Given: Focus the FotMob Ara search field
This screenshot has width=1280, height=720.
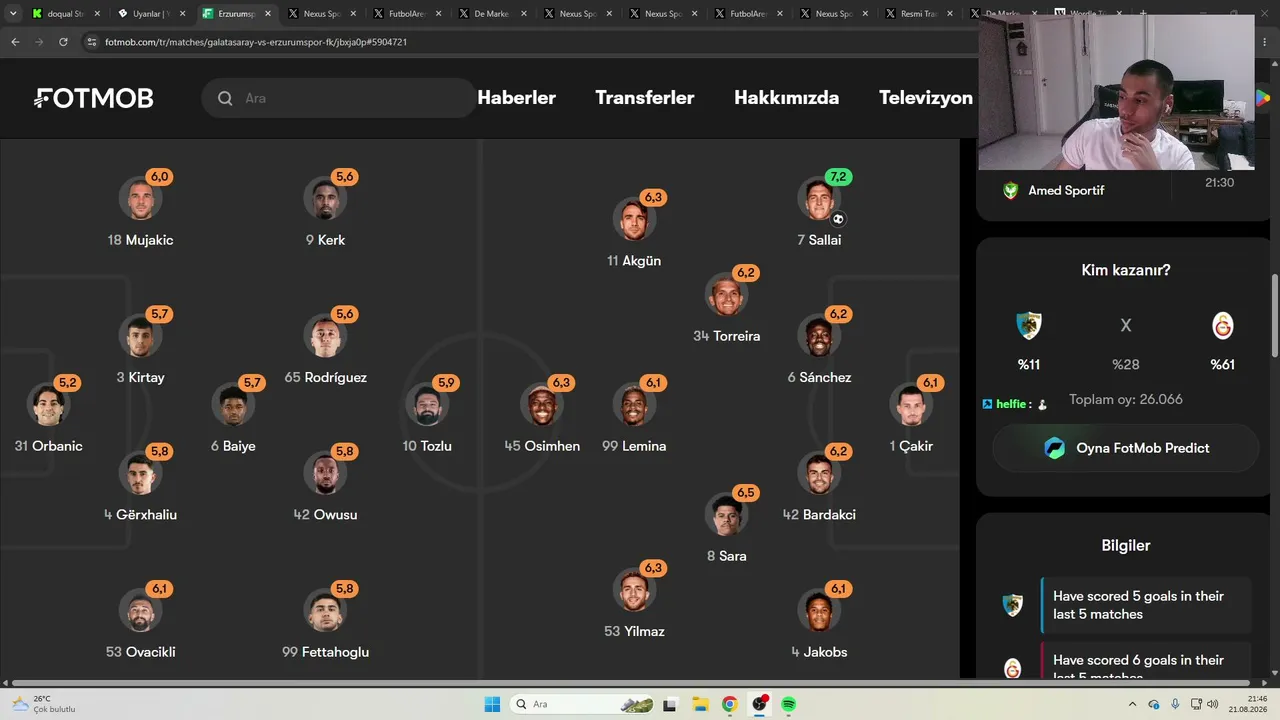Looking at the screenshot, I should (340, 98).
